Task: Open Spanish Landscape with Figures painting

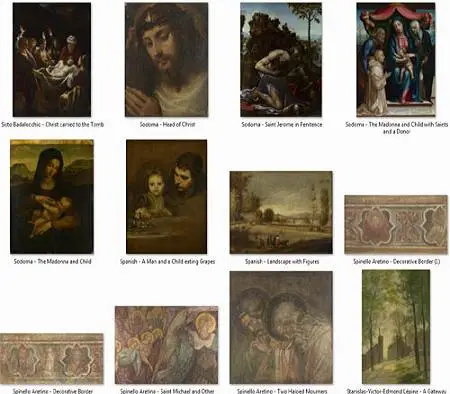Action: coord(281,212)
